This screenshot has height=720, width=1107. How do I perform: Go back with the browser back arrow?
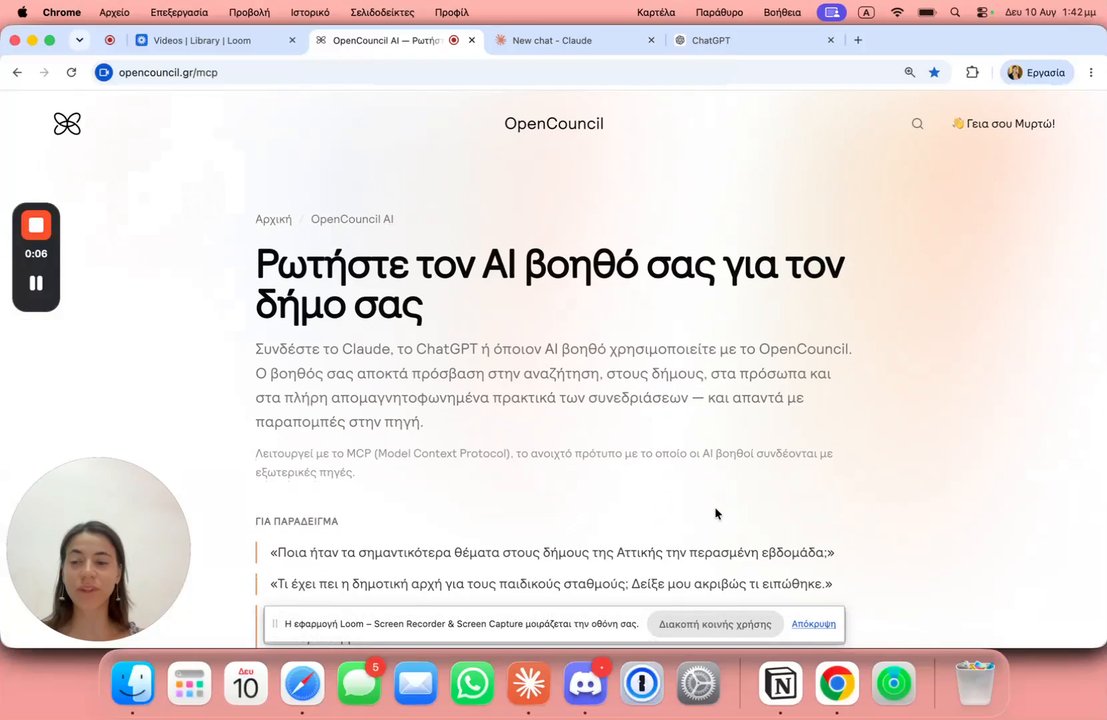[18, 72]
